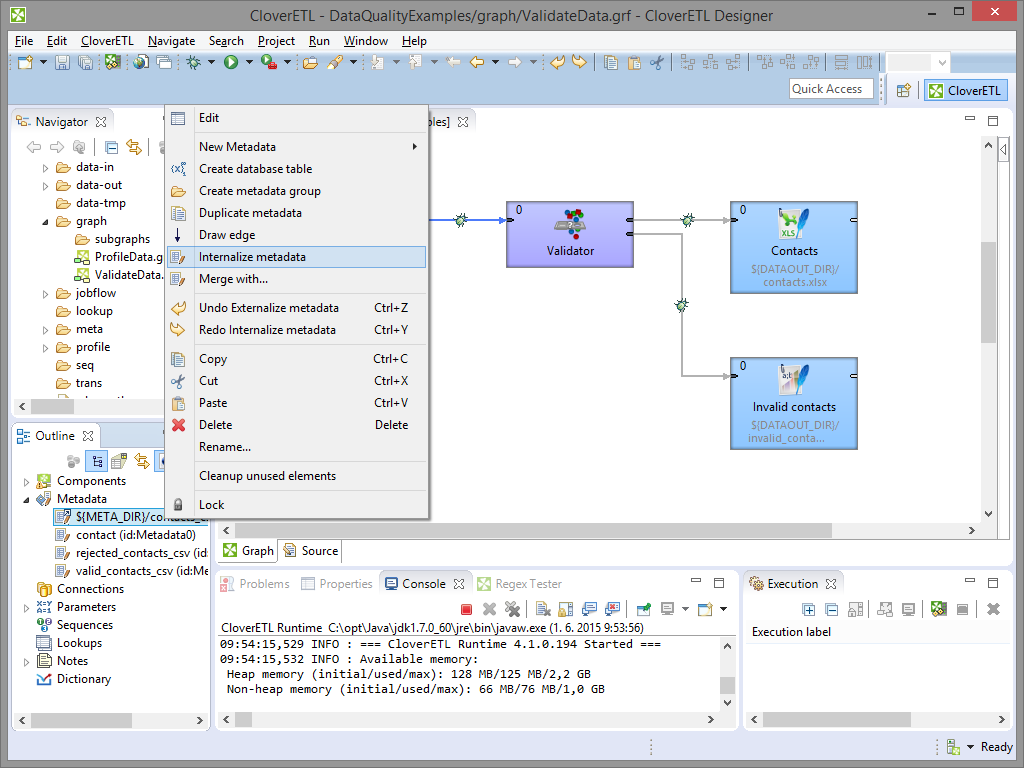Toggle the tree view mode in Outline toolbar
The image size is (1024, 768).
coord(97,461)
